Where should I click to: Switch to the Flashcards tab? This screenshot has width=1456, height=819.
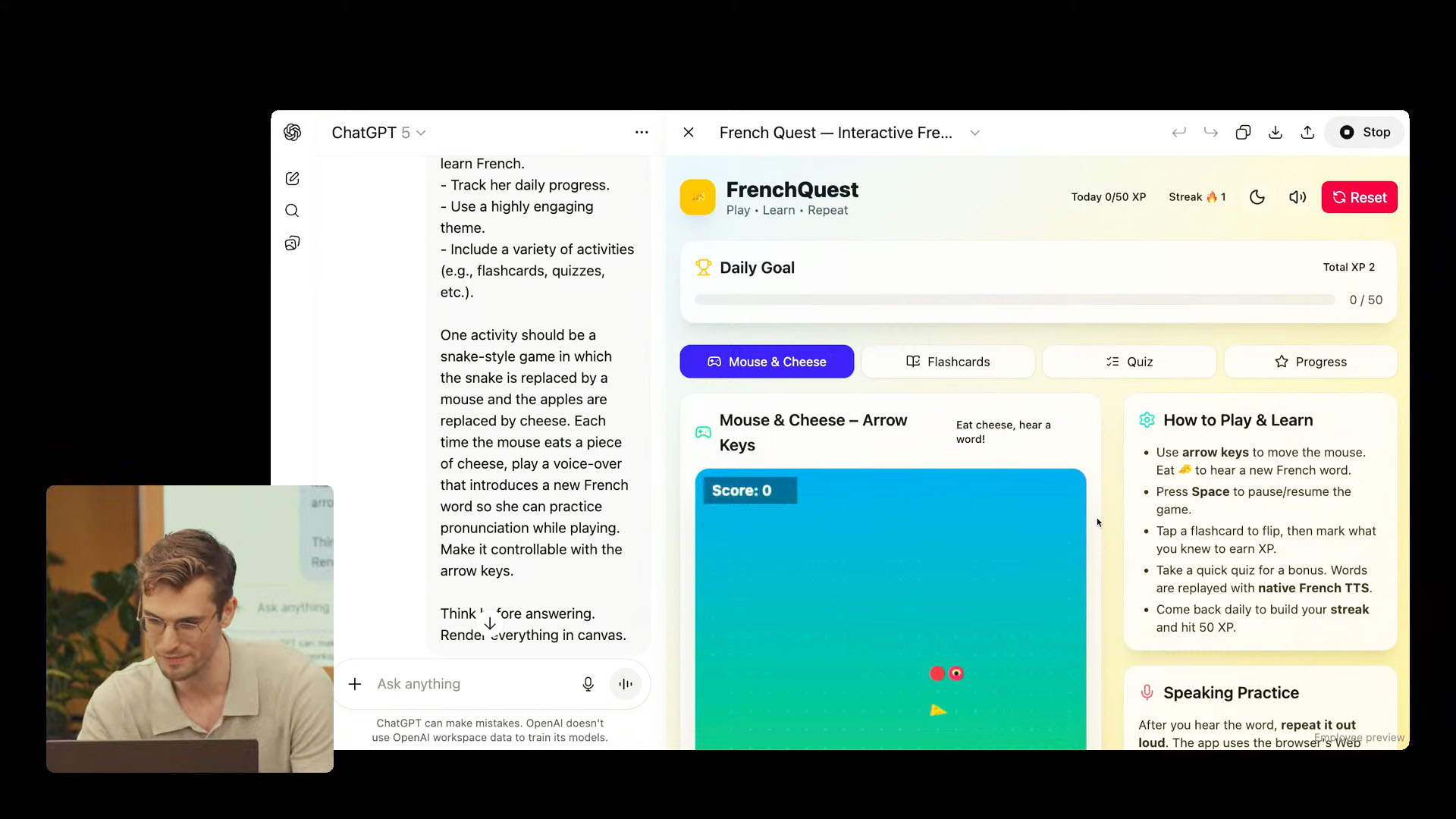(x=948, y=362)
